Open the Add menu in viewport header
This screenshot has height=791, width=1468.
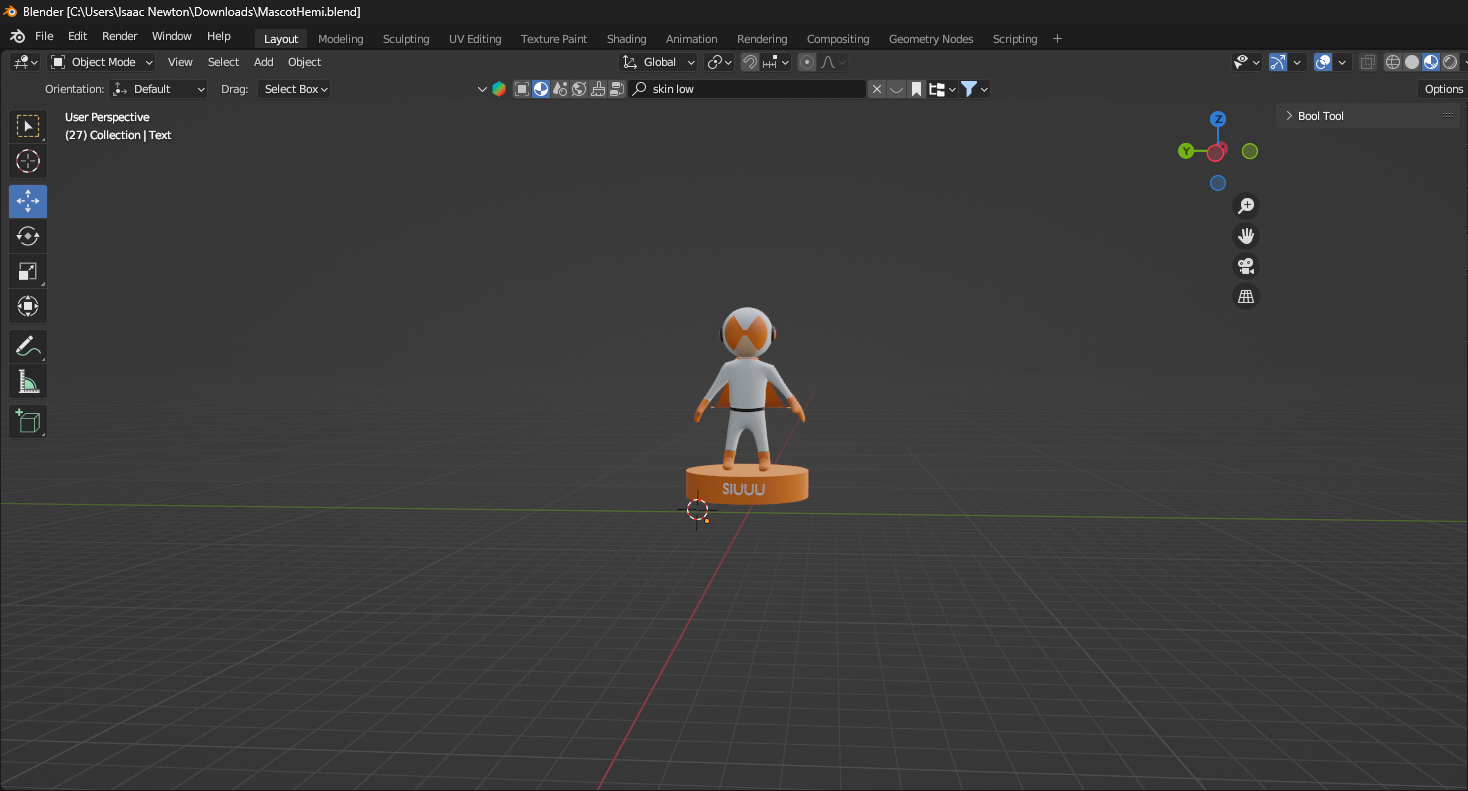pos(264,62)
